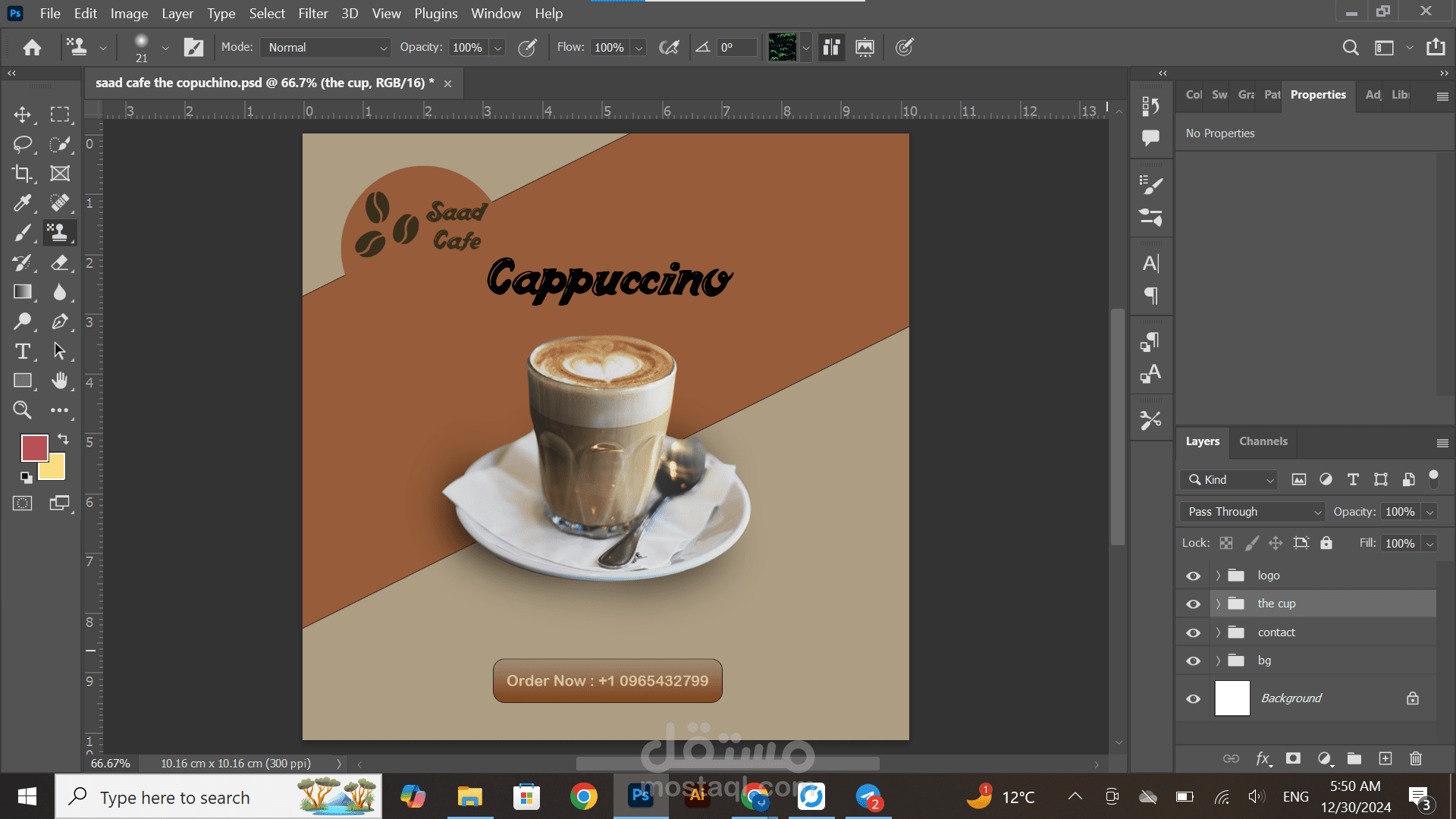Select the Horizontal Type tool
The height and width of the screenshot is (819, 1456).
pyautogui.click(x=22, y=351)
